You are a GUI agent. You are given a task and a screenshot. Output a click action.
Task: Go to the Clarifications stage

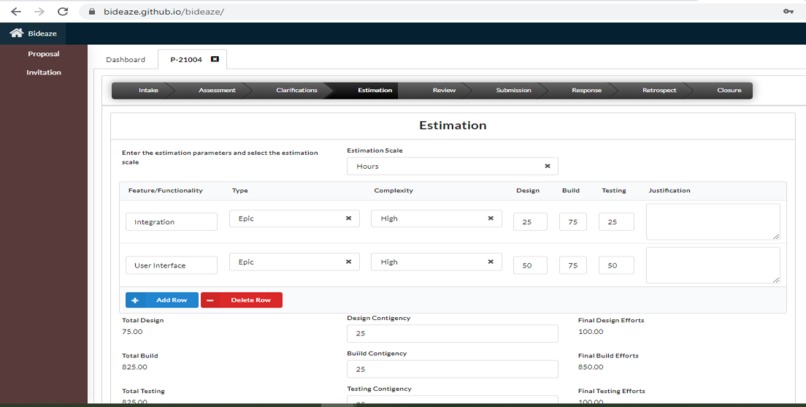(x=297, y=90)
